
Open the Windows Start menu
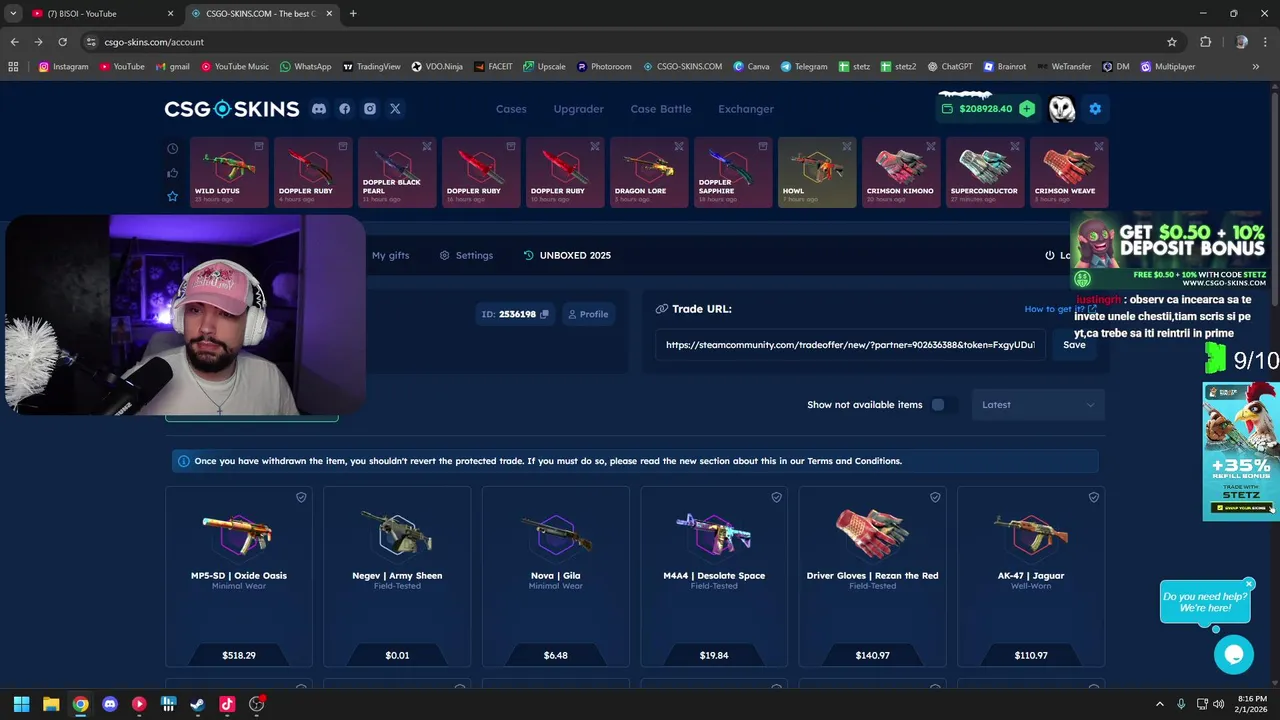21,704
